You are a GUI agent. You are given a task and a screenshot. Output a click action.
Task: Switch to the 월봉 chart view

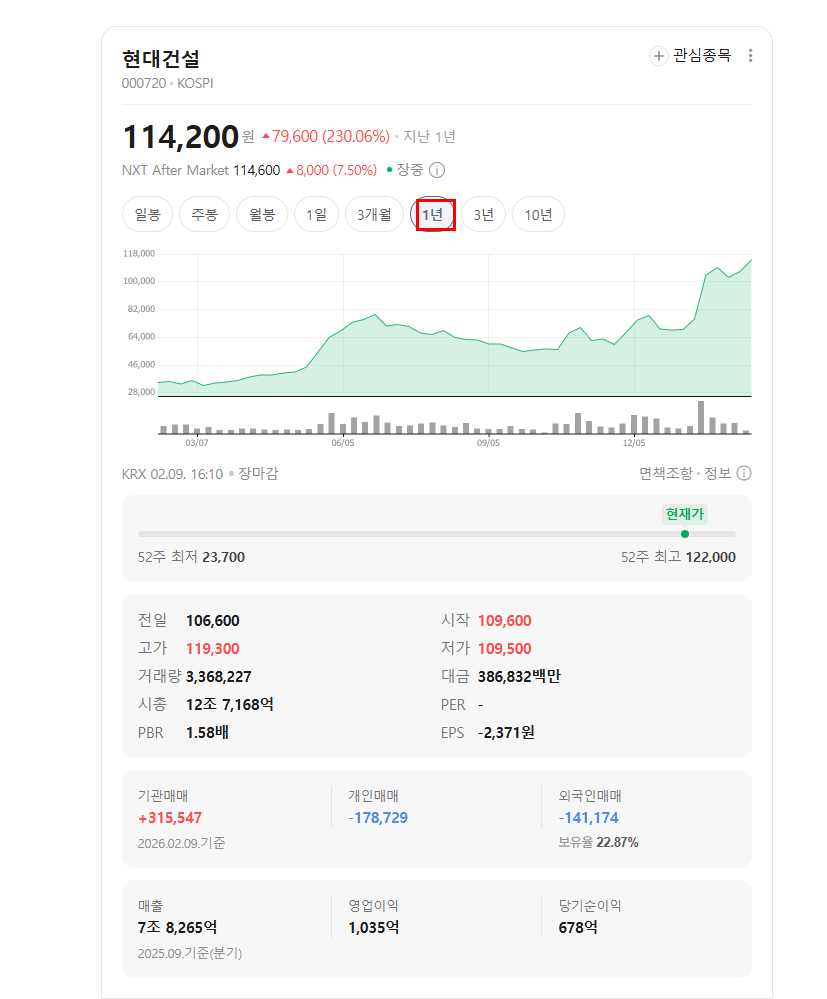262,215
